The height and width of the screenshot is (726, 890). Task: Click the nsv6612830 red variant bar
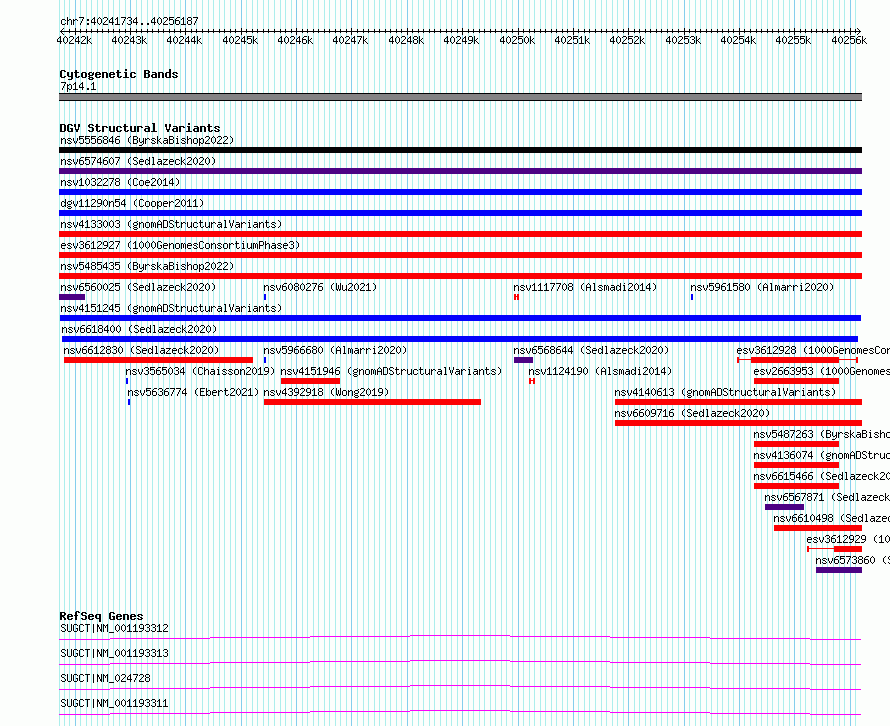tap(158, 360)
